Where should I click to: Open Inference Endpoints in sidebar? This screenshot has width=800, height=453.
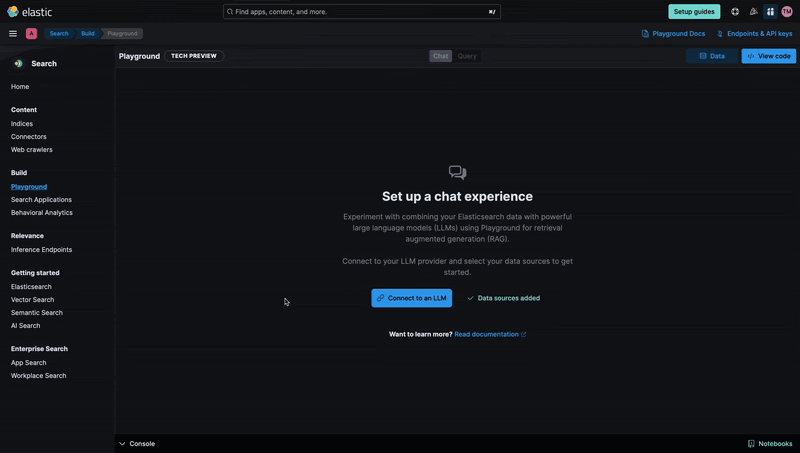tap(41, 250)
